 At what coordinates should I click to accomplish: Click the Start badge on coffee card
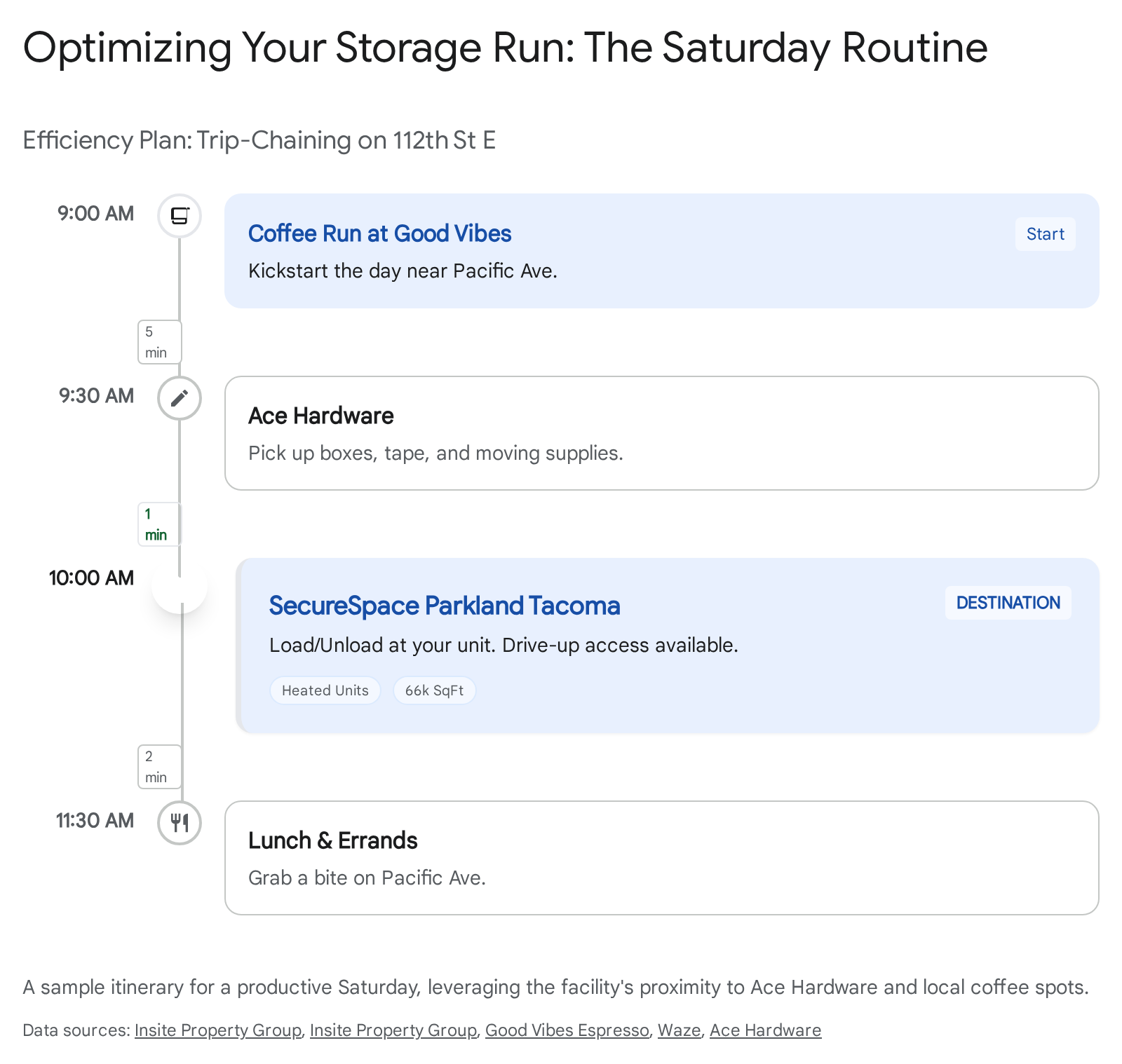point(1045,234)
